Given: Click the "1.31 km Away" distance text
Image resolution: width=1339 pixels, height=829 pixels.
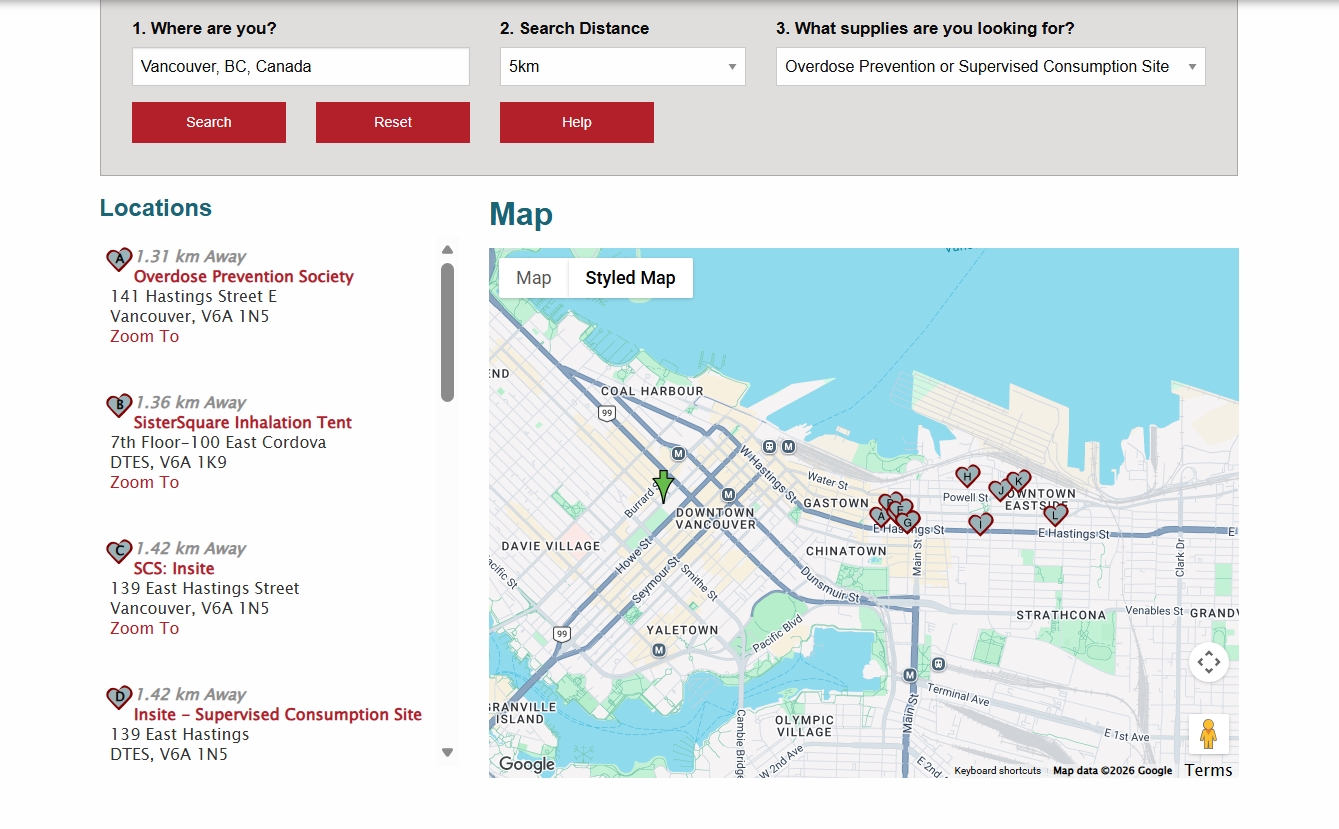Looking at the screenshot, I should pyautogui.click(x=191, y=257).
